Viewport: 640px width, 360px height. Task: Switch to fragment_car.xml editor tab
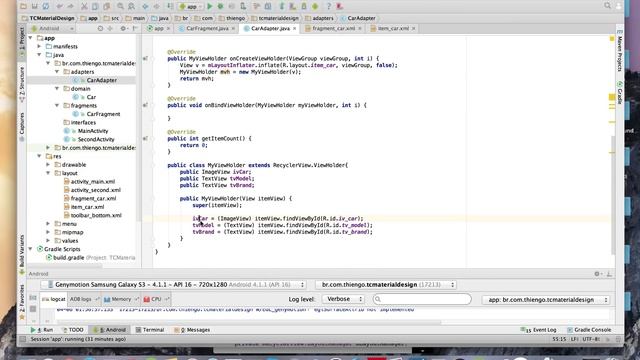click(333, 29)
